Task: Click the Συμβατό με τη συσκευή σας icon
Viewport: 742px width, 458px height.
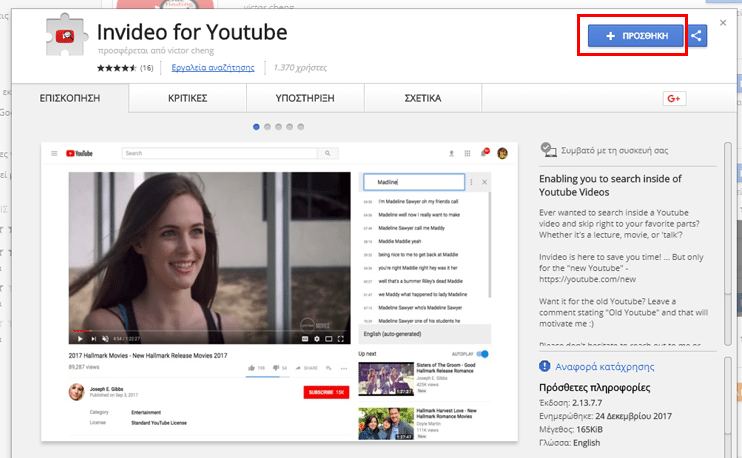Action: pos(548,150)
